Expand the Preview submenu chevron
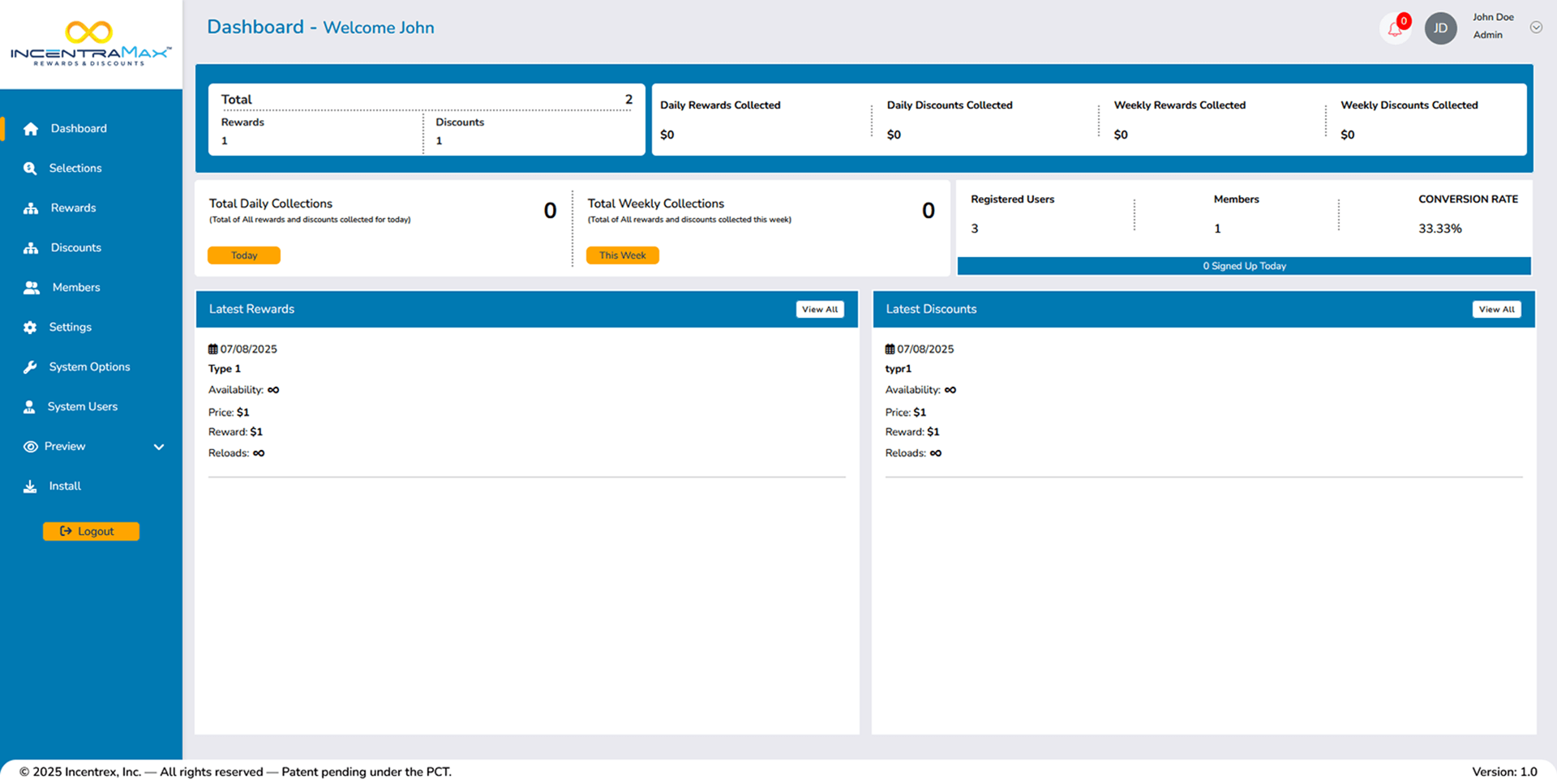This screenshot has width=1557, height=784. pyautogui.click(x=159, y=446)
